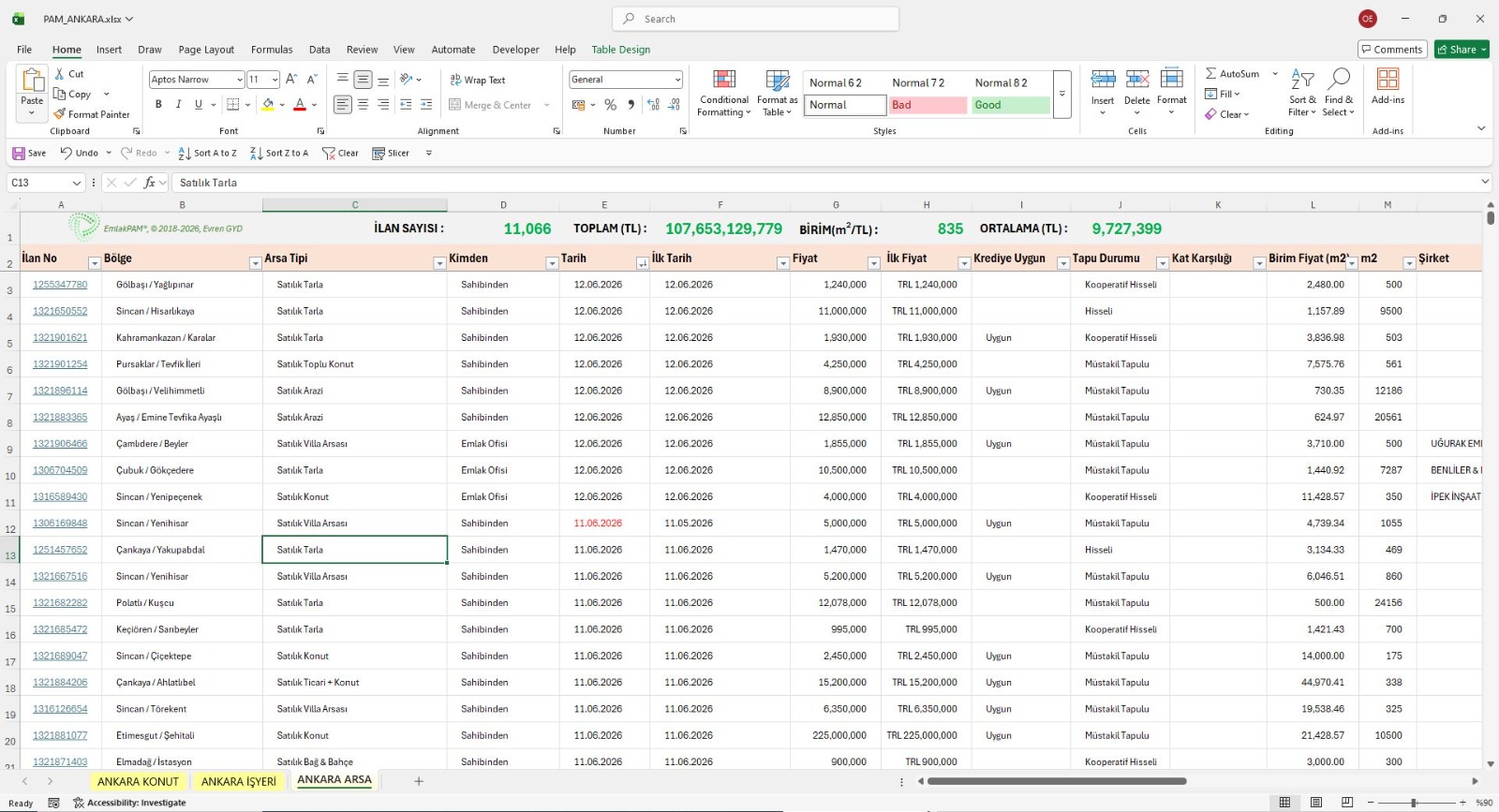Switch to ANKARA KONUT sheet tab
Image resolution: width=1499 pixels, height=812 pixels.
click(138, 781)
